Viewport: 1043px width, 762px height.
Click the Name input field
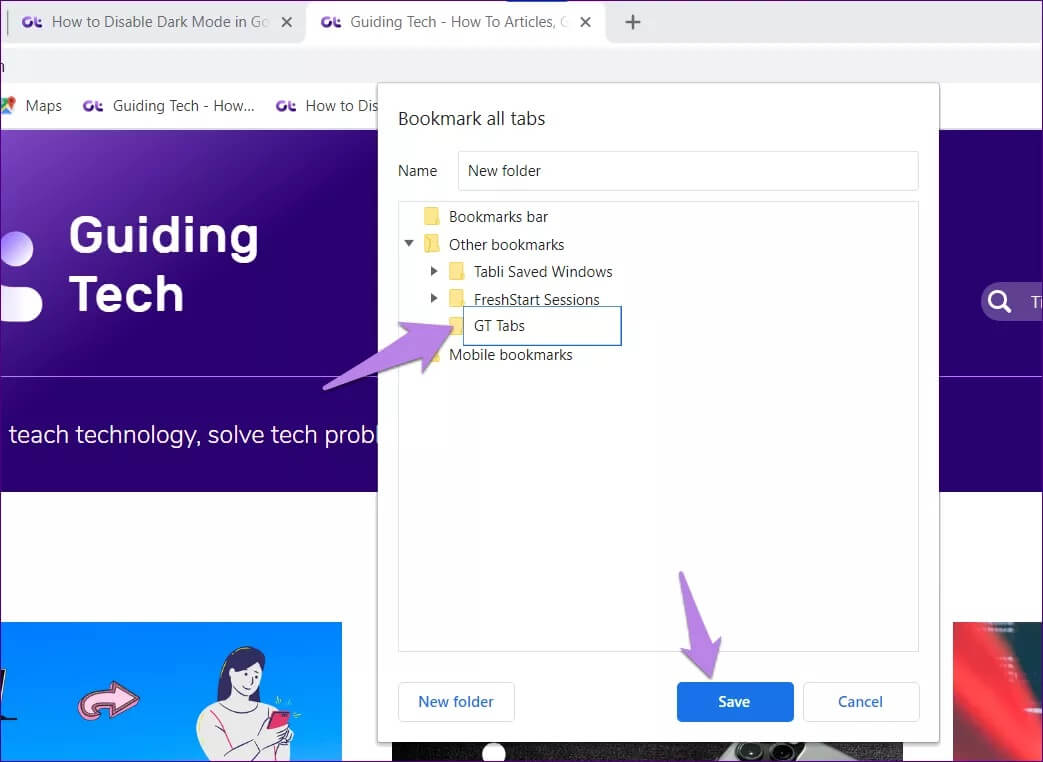tap(688, 171)
